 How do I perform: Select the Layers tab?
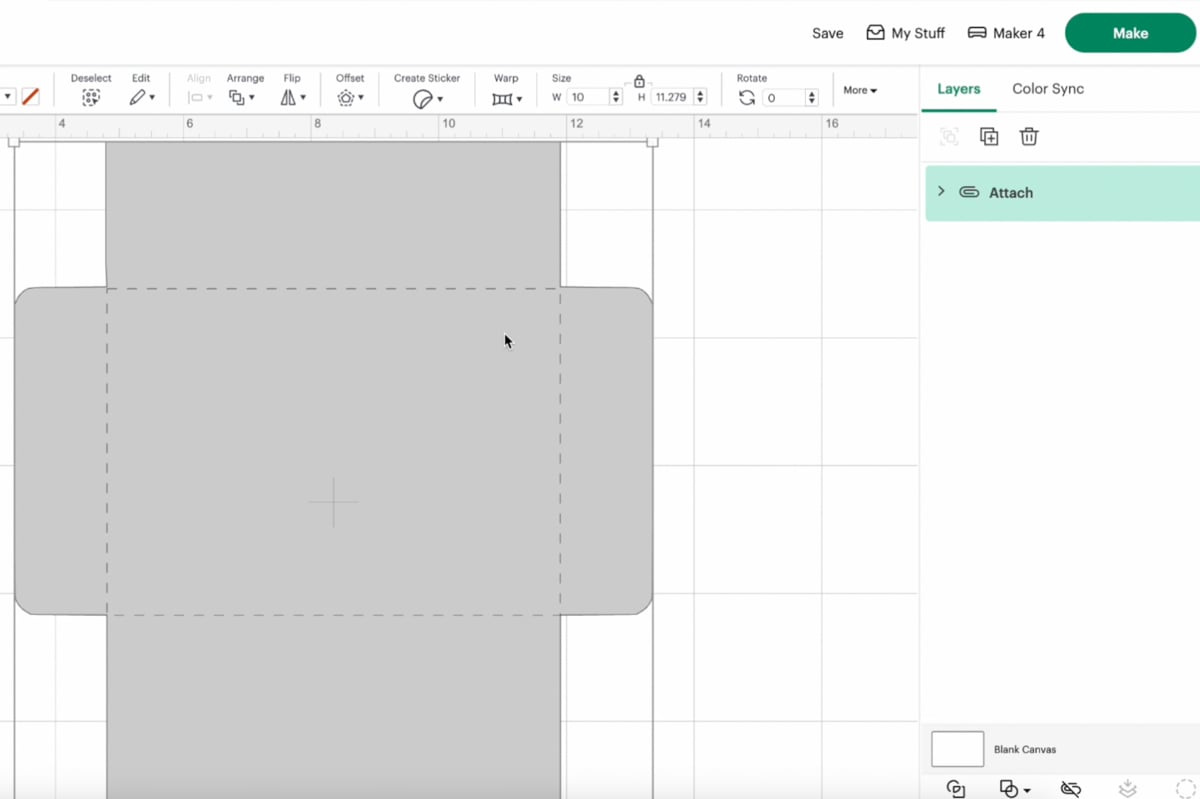pyautogui.click(x=958, y=88)
